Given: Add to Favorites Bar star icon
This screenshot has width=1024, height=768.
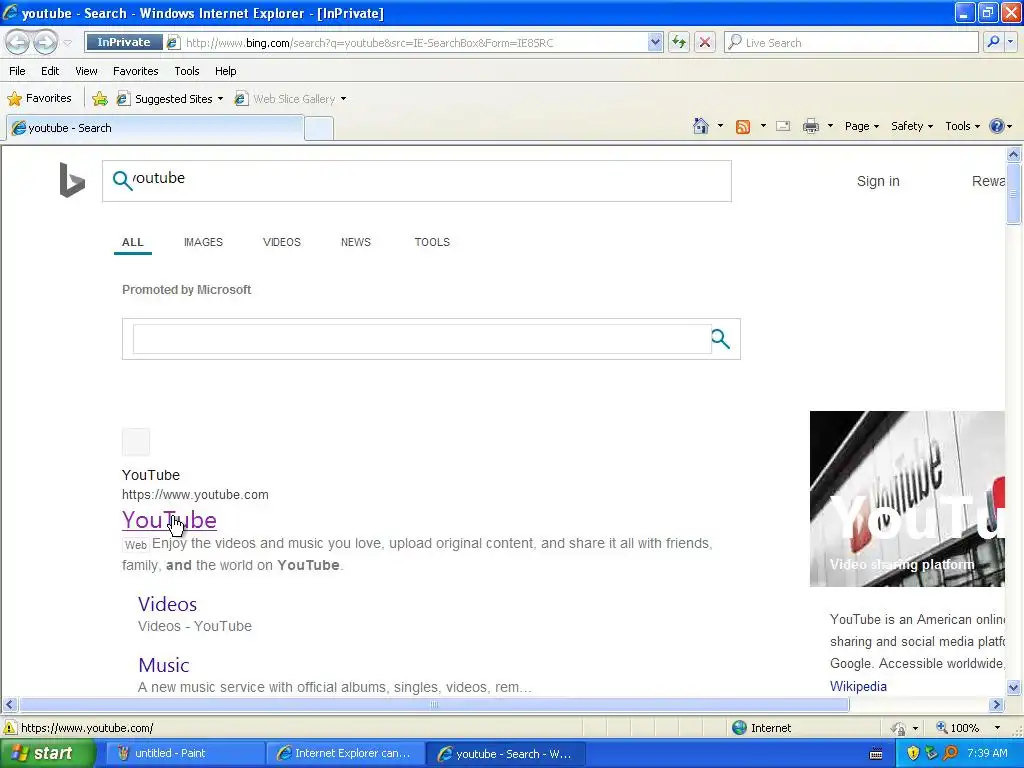Looking at the screenshot, I should [100, 99].
